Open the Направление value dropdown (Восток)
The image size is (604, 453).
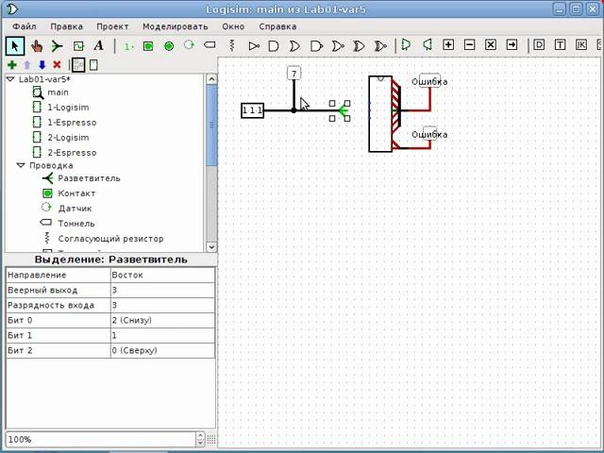point(163,275)
